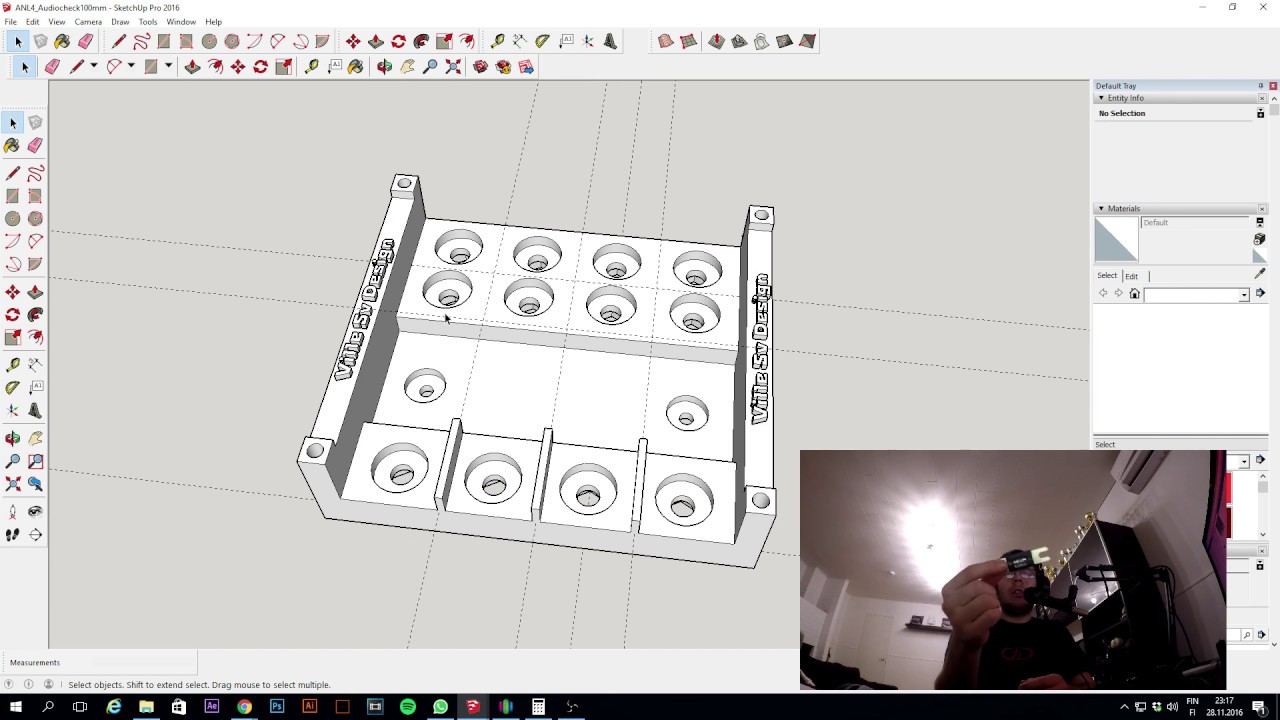Select the Pan hand in the second toolbar row
The height and width of the screenshot is (720, 1280).
pyautogui.click(x=407, y=66)
